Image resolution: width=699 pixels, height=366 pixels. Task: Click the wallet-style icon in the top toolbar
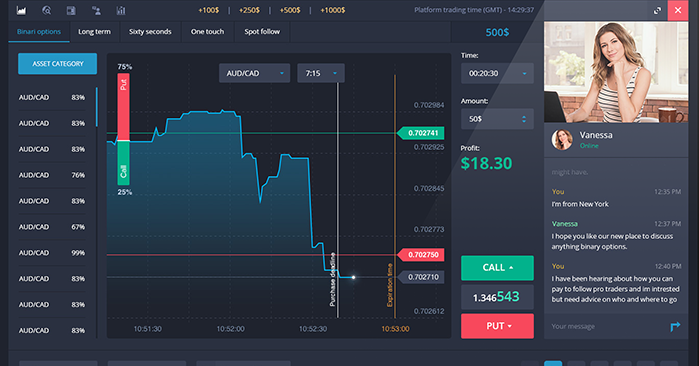[71, 10]
